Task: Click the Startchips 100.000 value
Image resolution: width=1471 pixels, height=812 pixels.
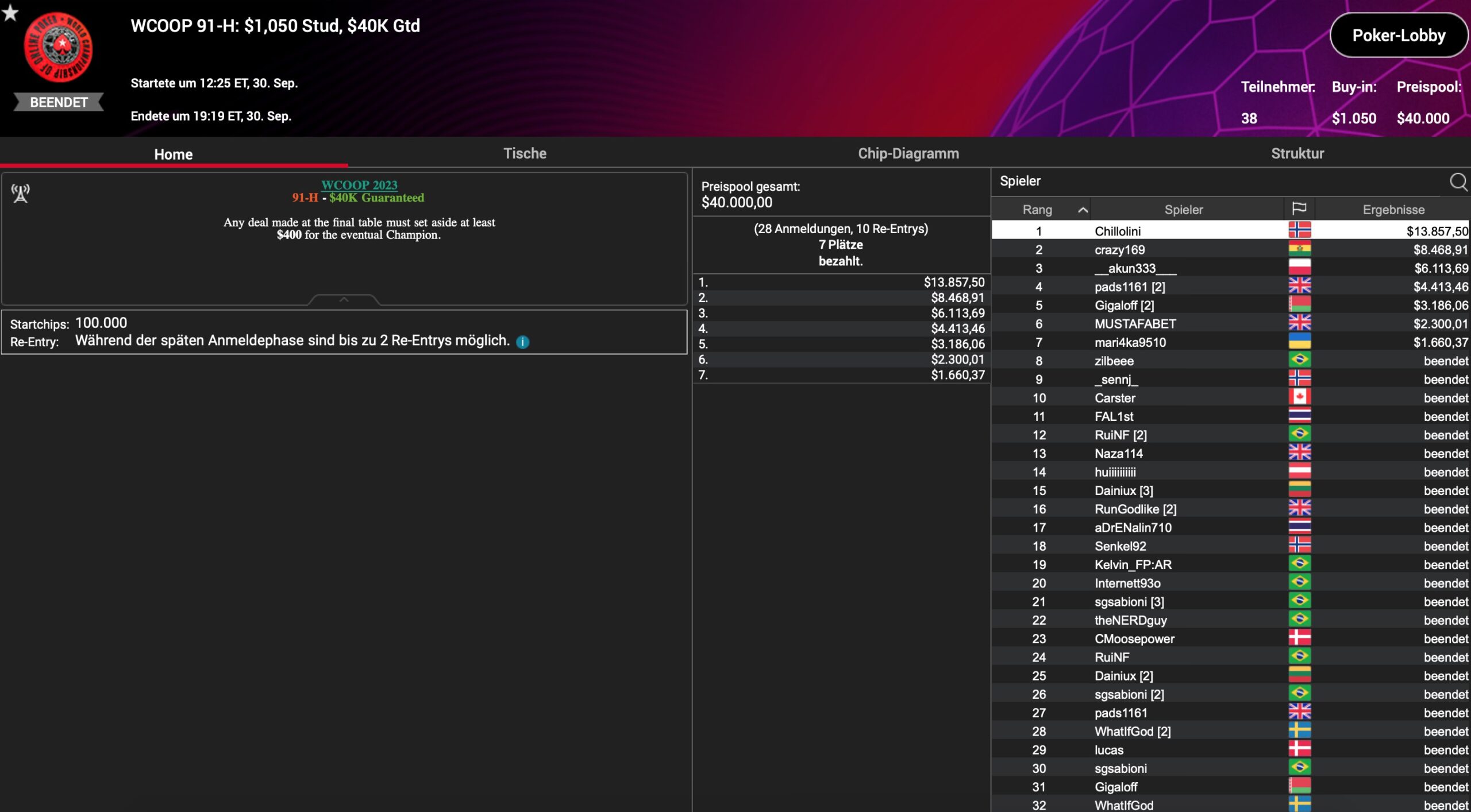Action: click(101, 323)
